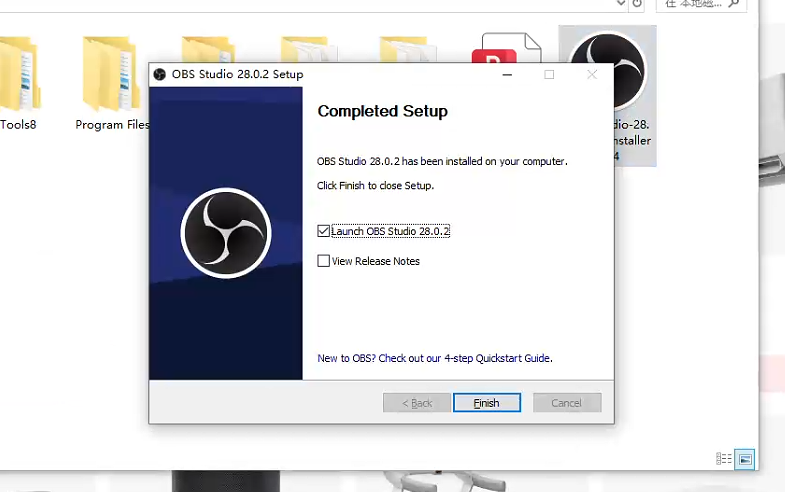Click OBS icon in Setup title bar
Image resolution: width=785 pixels, height=492 pixels.
pos(160,75)
